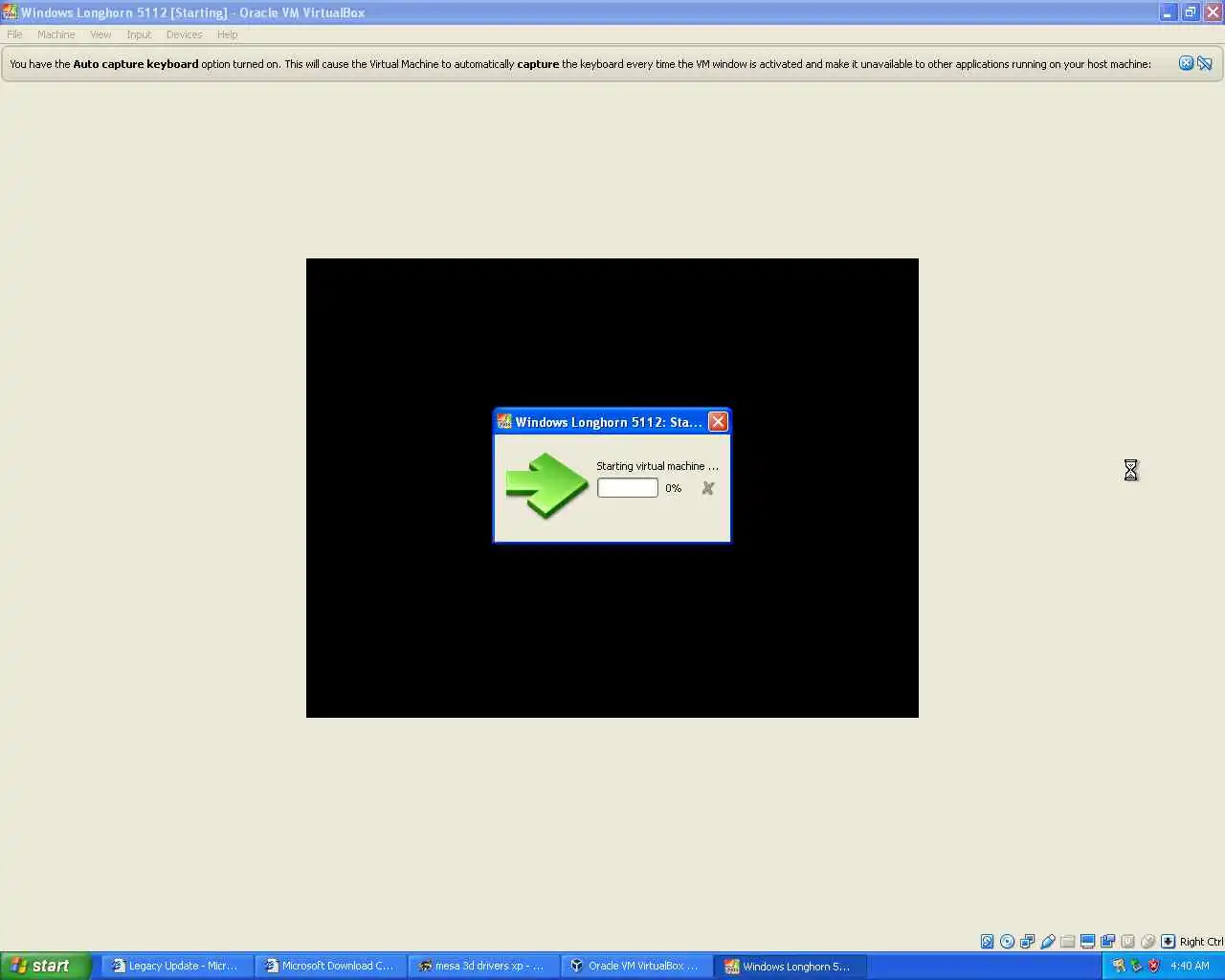The width and height of the screenshot is (1225, 980).
Task: Click the safely remove hardware tray icon
Action: coord(1136,966)
